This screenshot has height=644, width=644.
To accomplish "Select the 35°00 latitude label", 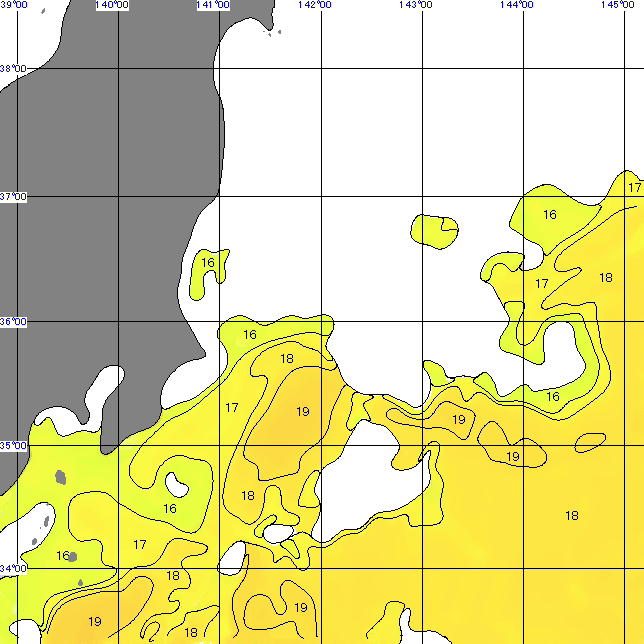I will 13,446.
